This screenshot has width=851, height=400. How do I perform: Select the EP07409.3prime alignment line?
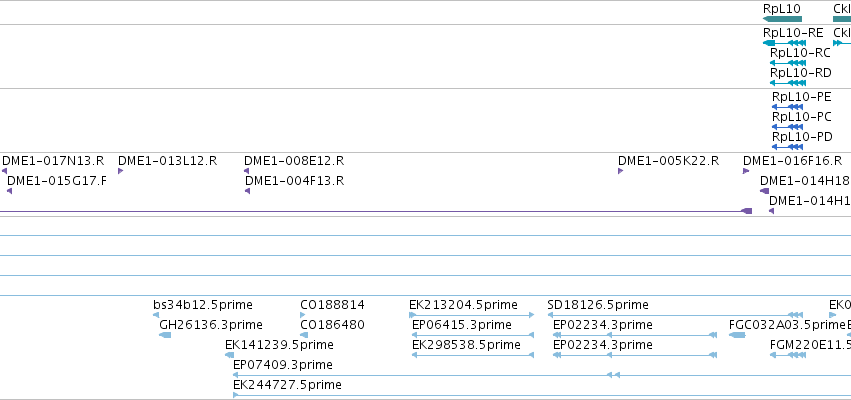coord(542,375)
